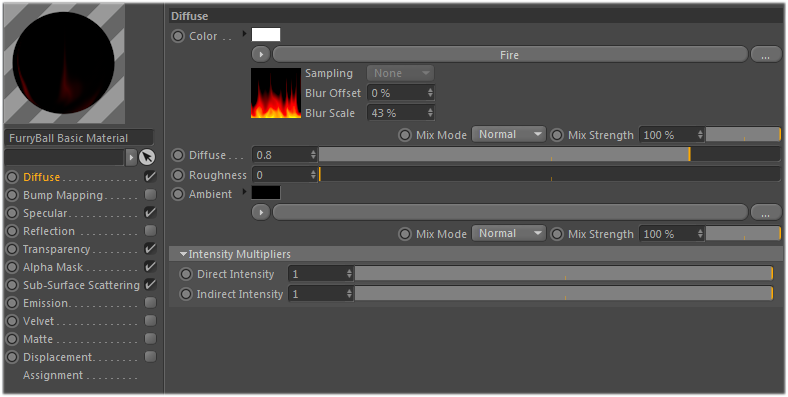Click animation dot of the Bump Mapping channel
The image size is (788, 397).
point(12,195)
